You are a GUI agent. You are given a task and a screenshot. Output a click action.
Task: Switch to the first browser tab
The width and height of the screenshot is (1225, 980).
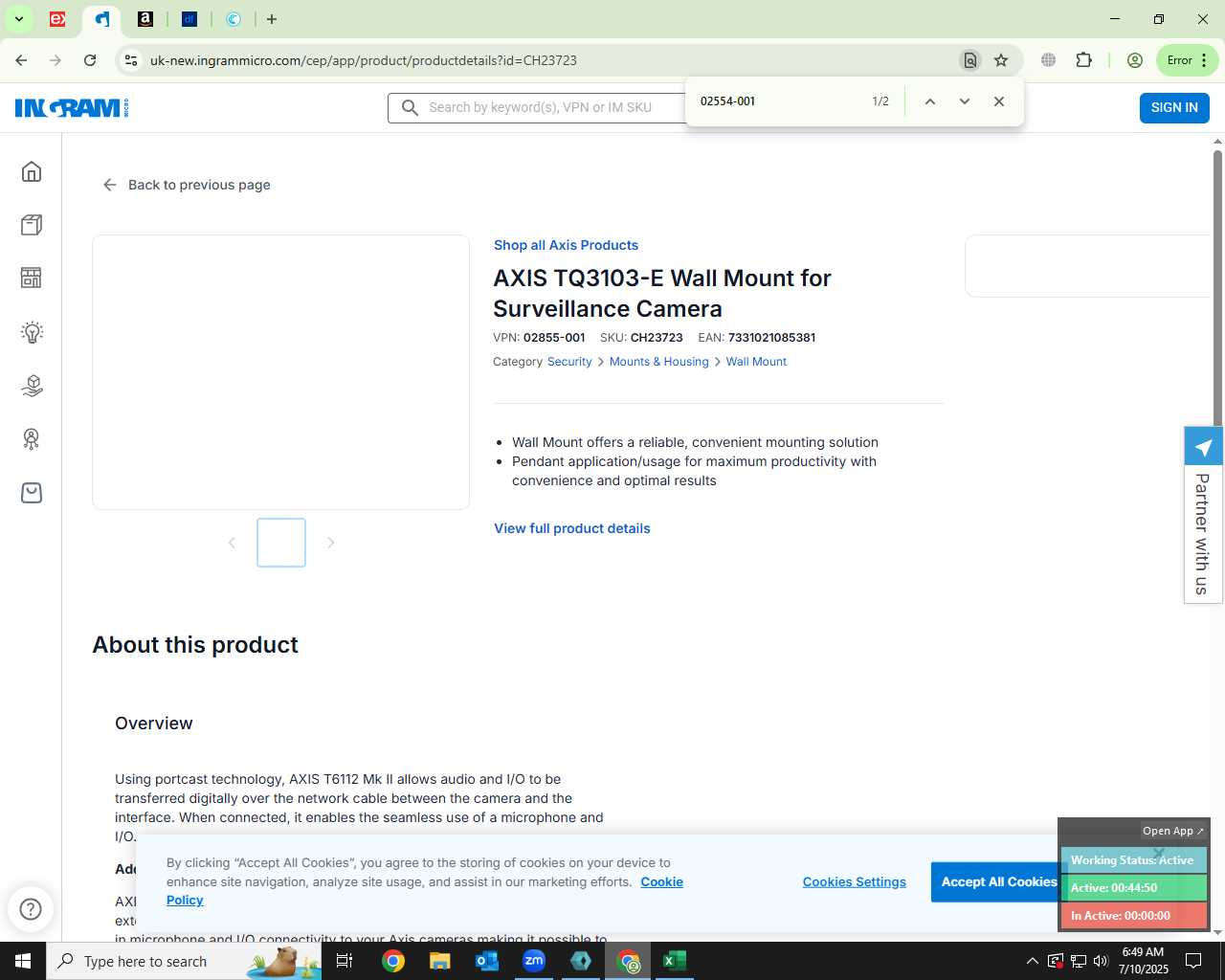pyautogui.click(x=57, y=19)
